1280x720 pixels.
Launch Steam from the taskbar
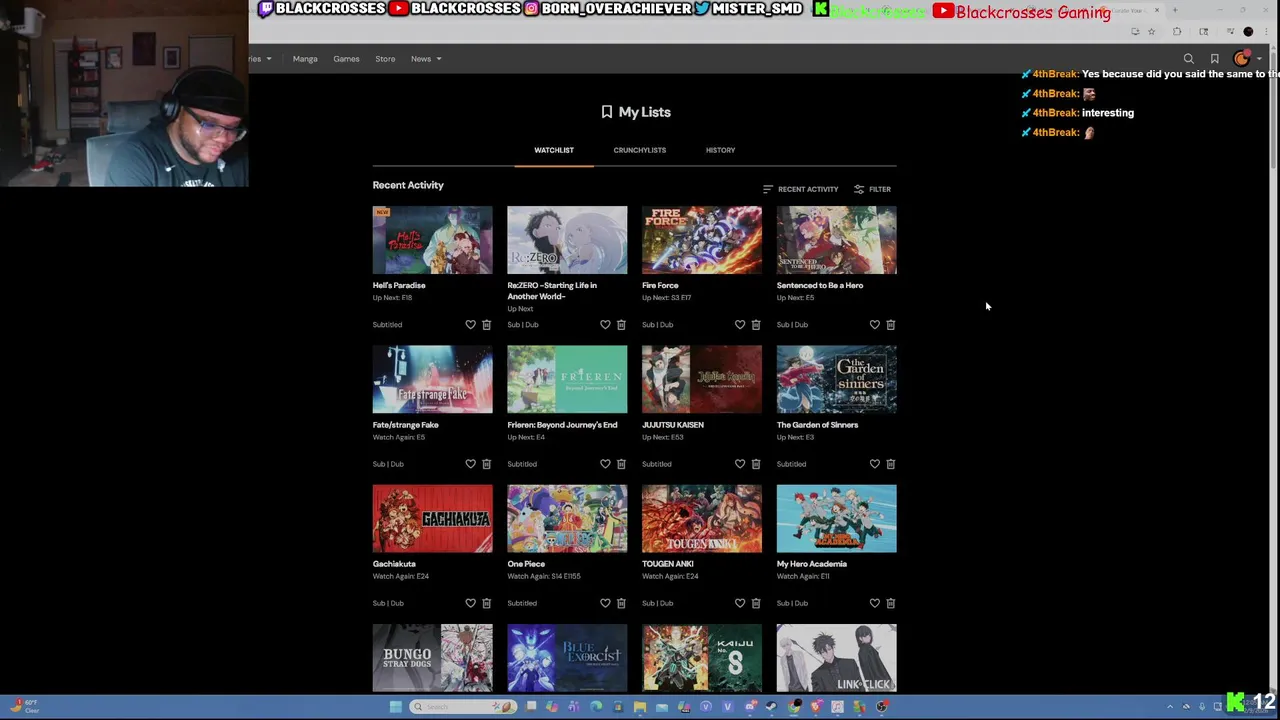pos(772,707)
